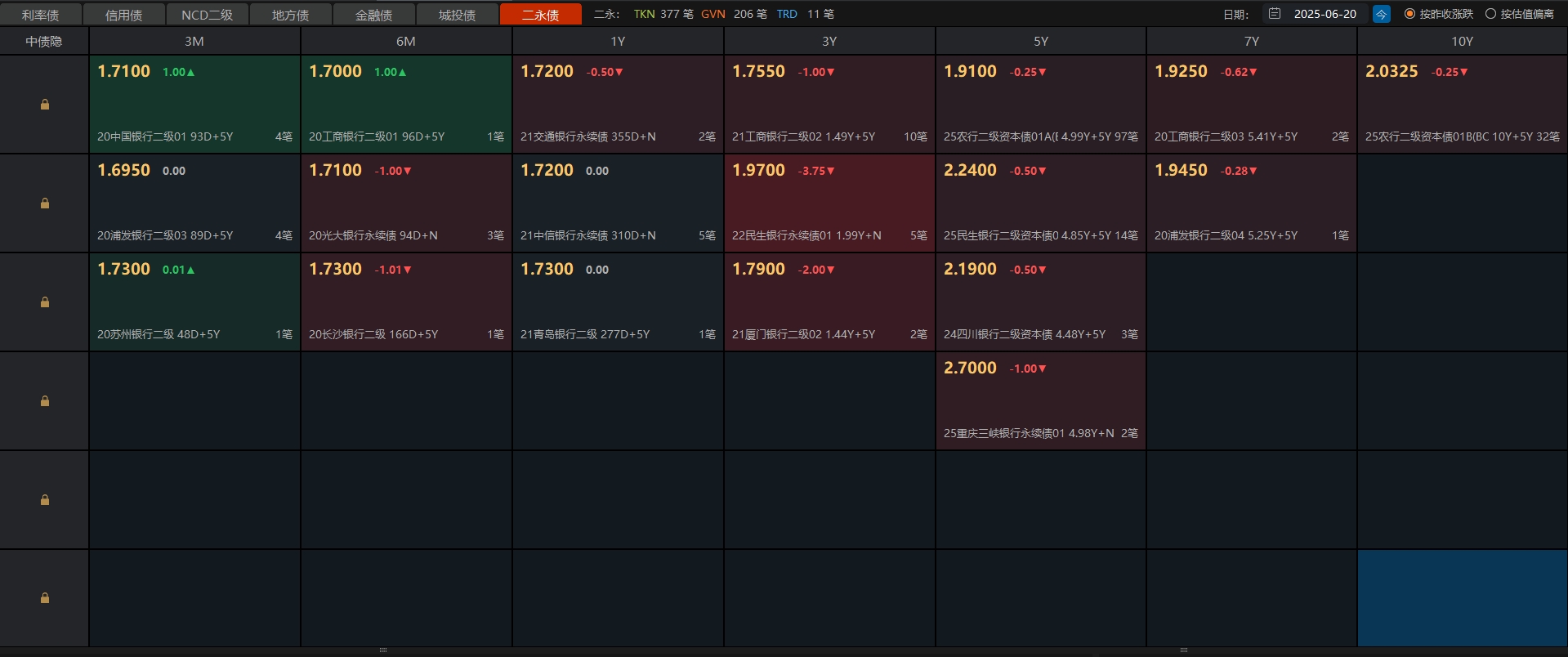
Task: Click the blue highlighted empty 10Y cell
Action: [x=1463, y=598]
